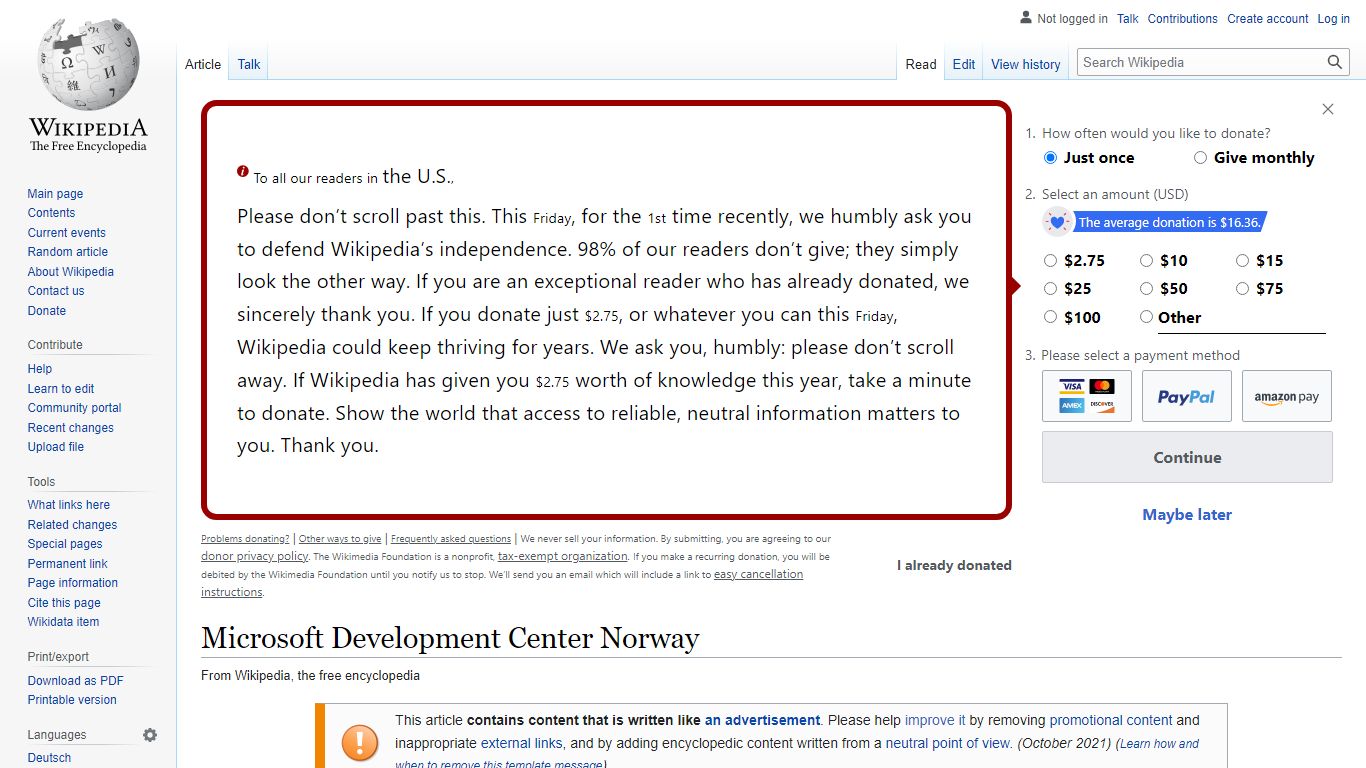Viewport: 1366px width, 768px height.
Task: Click the Talk link in the top bar
Action: pyautogui.click(x=1128, y=19)
